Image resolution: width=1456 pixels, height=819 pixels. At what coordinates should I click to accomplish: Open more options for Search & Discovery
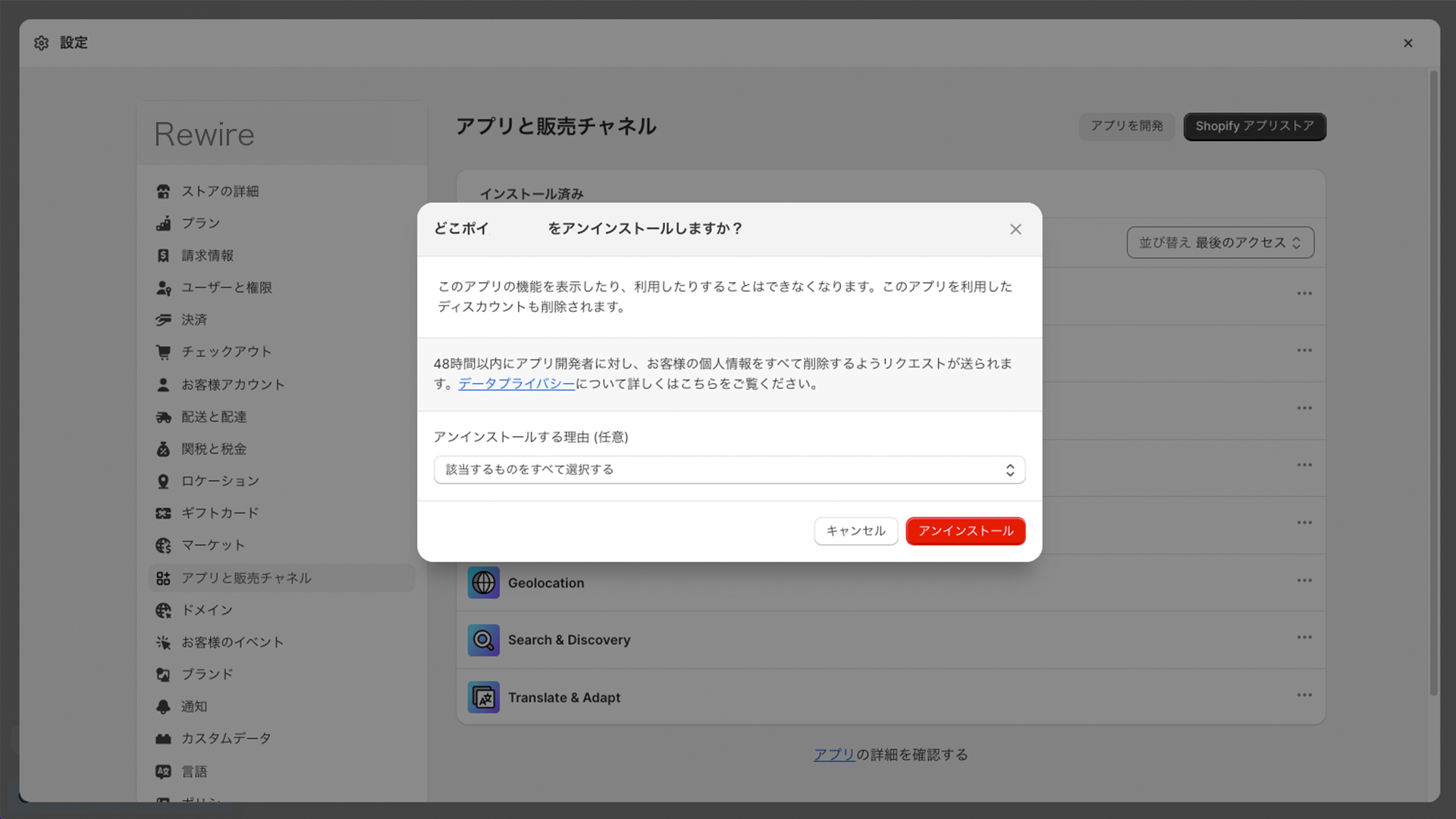pyautogui.click(x=1304, y=638)
